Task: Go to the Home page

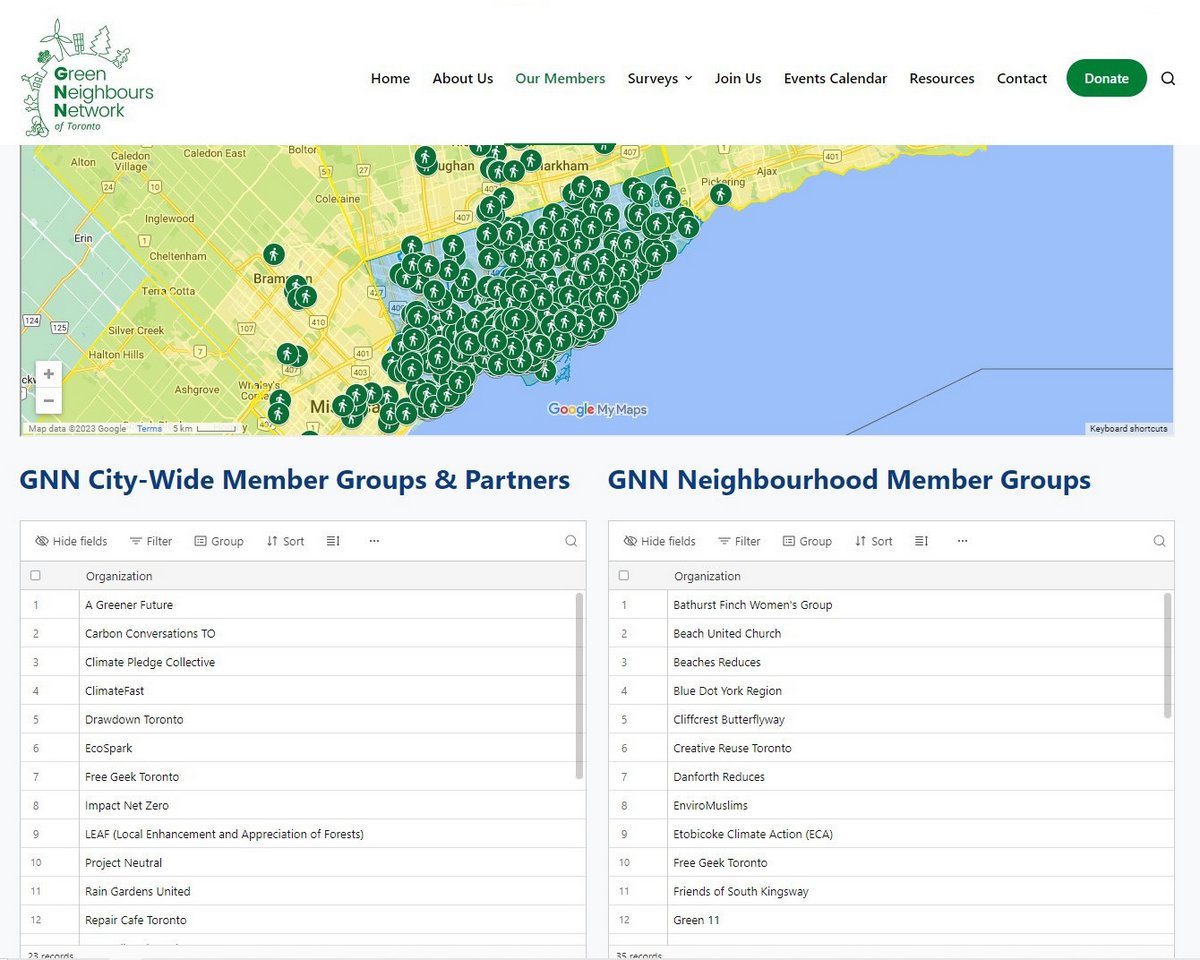Action: (390, 79)
